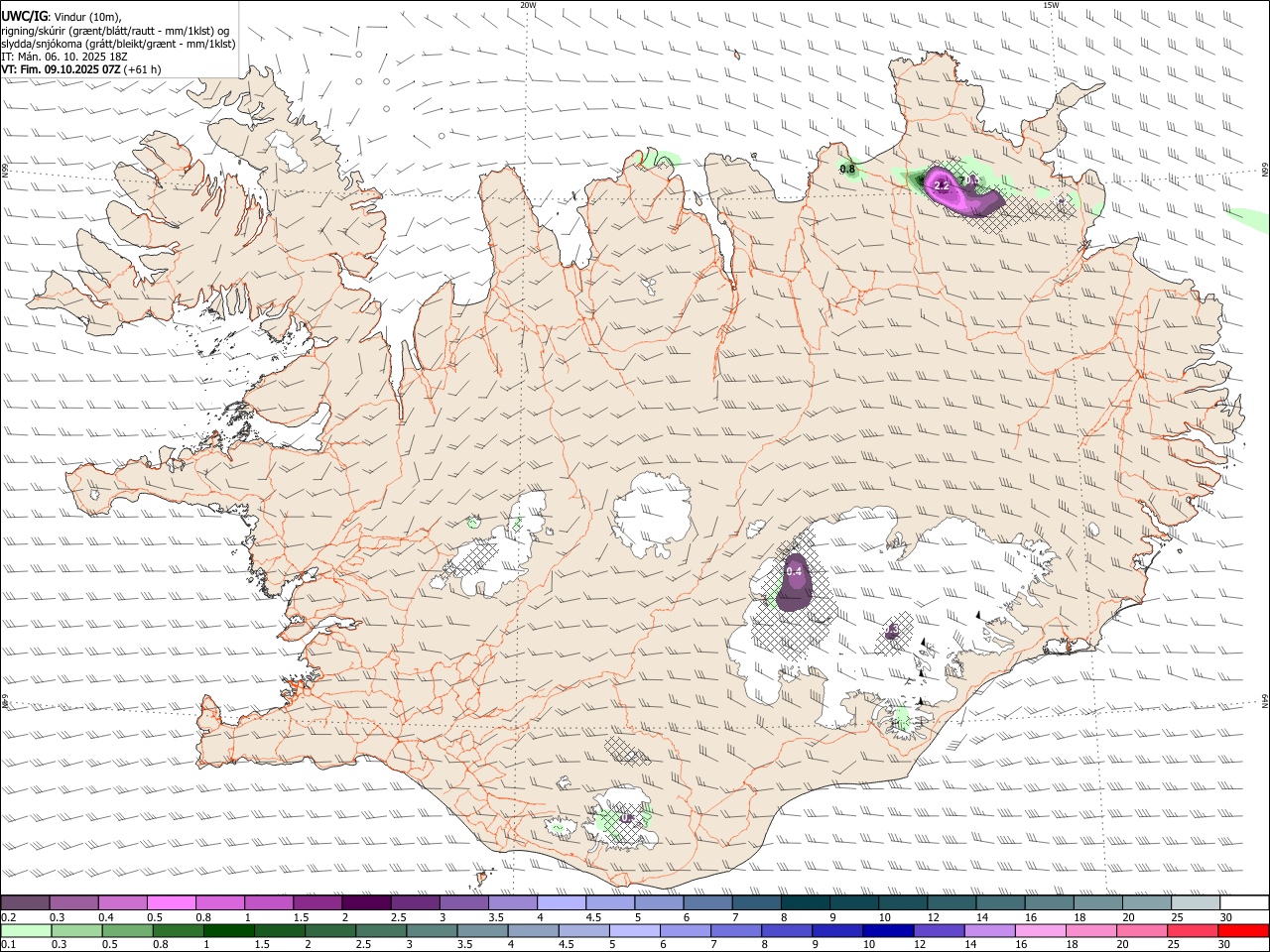Pick dark purple top-row swatch 2 to 2.5
The image size is (1270, 952).
[366, 903]
